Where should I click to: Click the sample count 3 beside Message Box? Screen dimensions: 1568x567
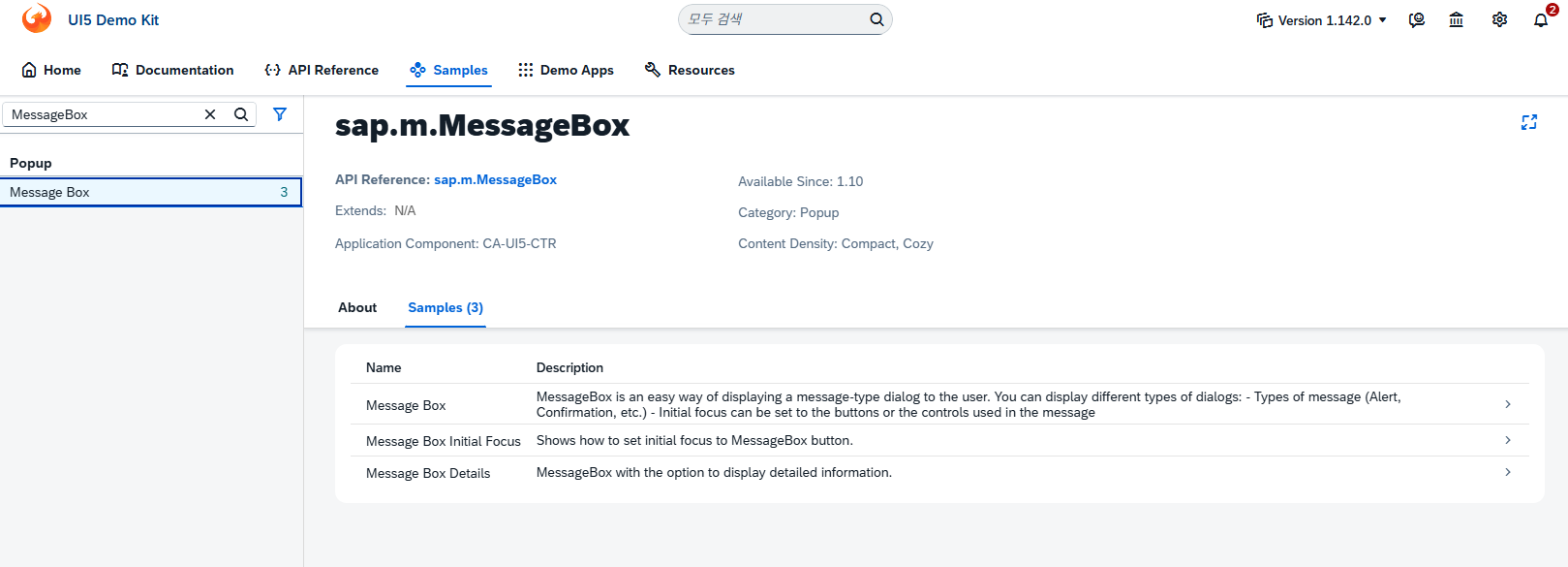[x=284, y=192]
